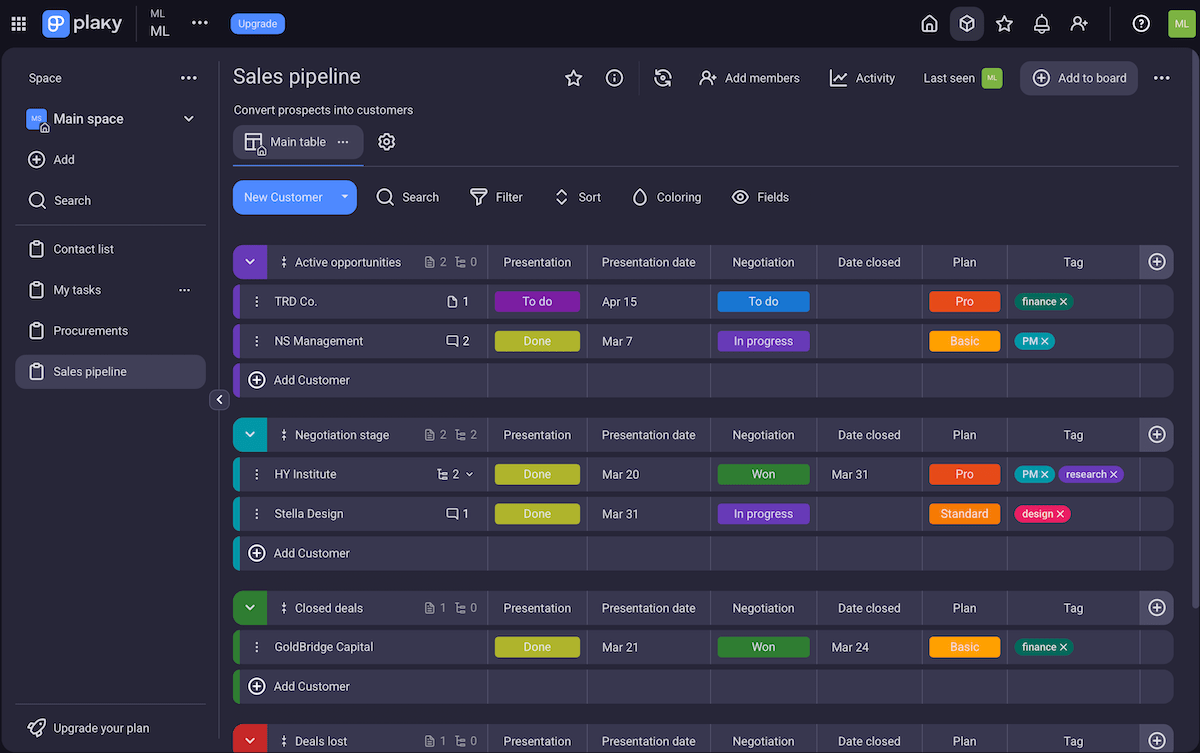
Task: Open the New Customer dropdown arrow
Action: pos(344,197)
